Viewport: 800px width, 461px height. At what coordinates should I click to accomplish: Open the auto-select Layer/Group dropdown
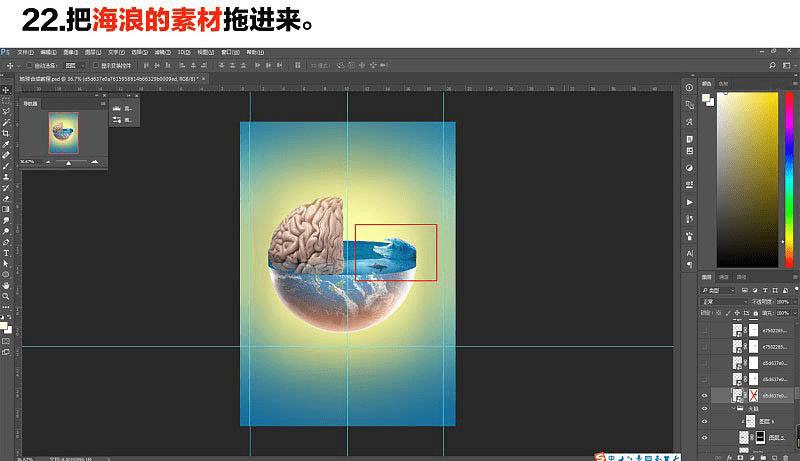point(74,66)
